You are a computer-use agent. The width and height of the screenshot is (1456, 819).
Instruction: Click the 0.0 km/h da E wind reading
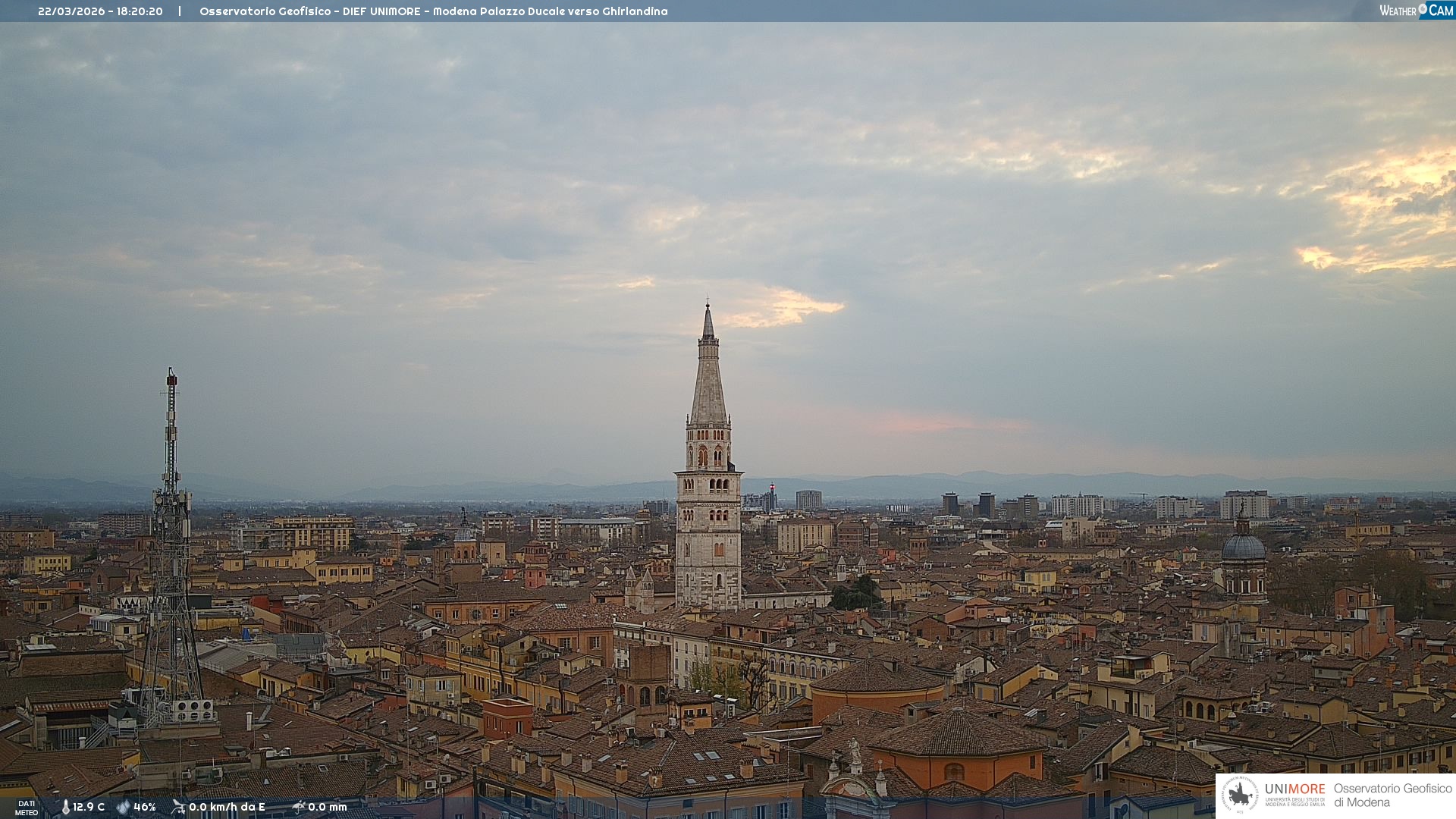click(x=227, y=807)
